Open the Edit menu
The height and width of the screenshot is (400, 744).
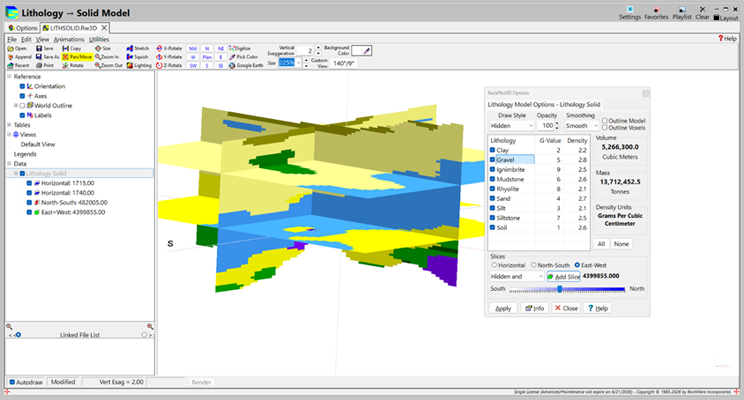click(26, 39)
